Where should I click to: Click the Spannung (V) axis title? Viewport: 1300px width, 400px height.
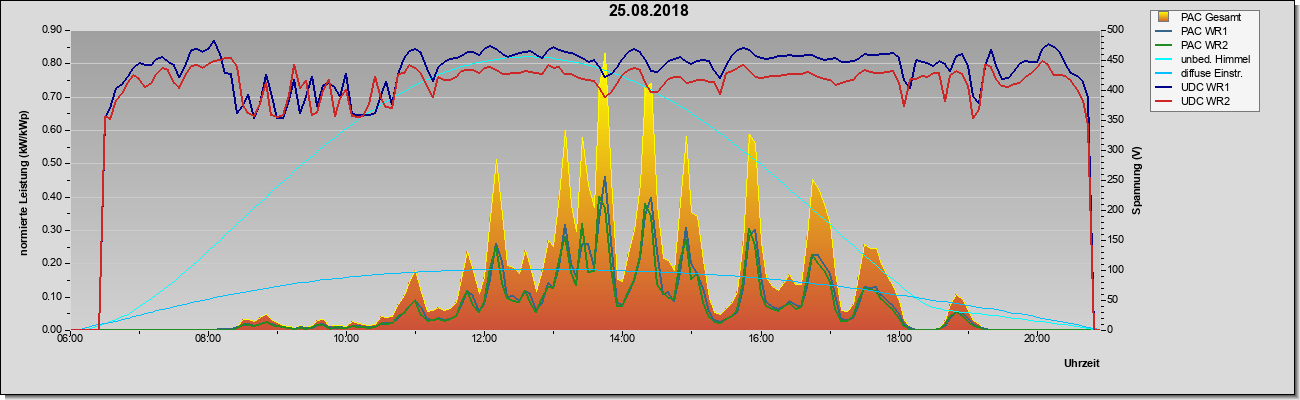(x=1137, y=181)
